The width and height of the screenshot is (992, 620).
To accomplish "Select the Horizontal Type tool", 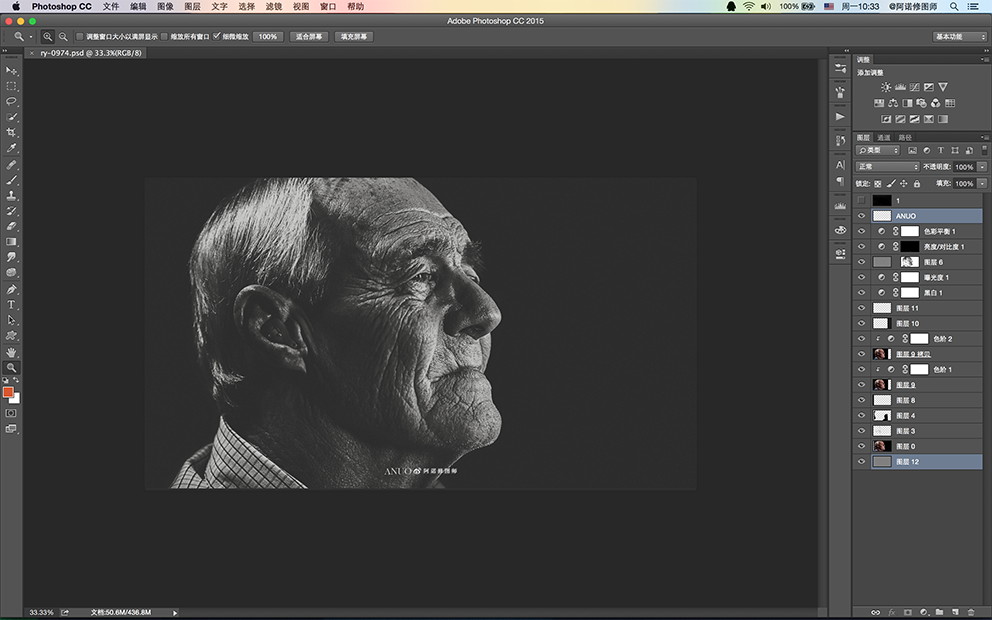I will [12, 304].
